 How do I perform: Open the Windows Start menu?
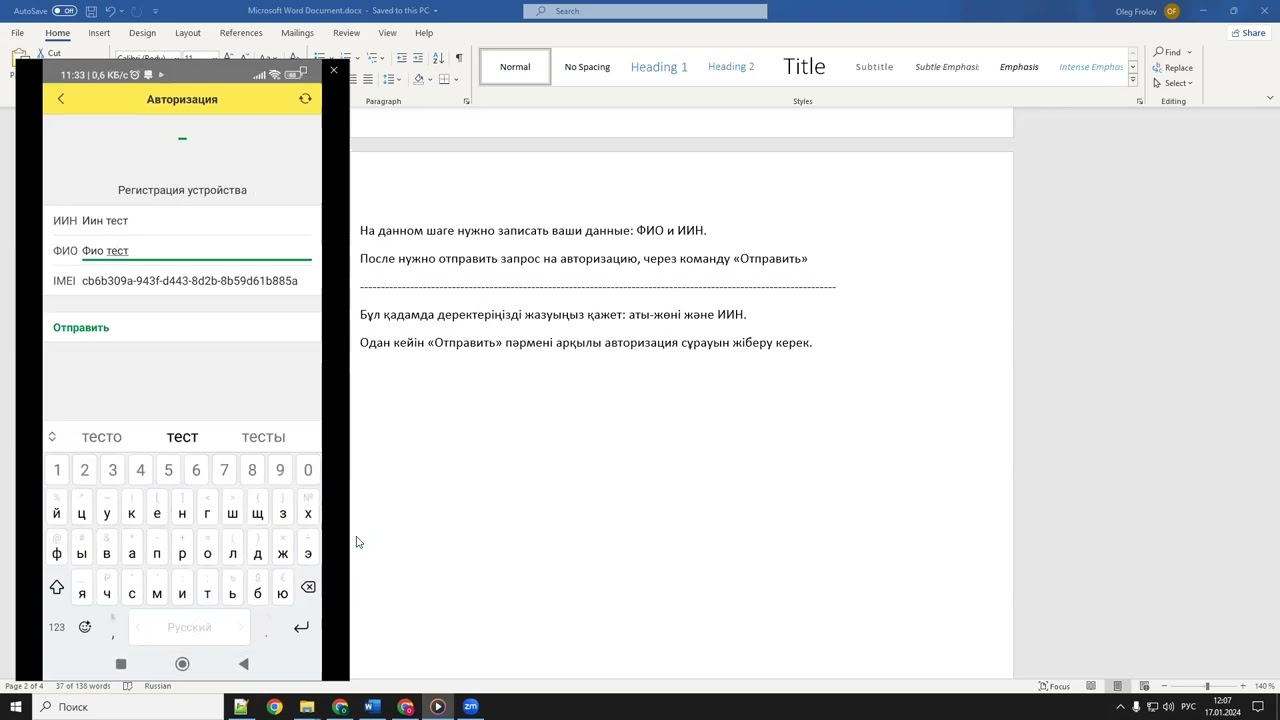click(16, 707)
